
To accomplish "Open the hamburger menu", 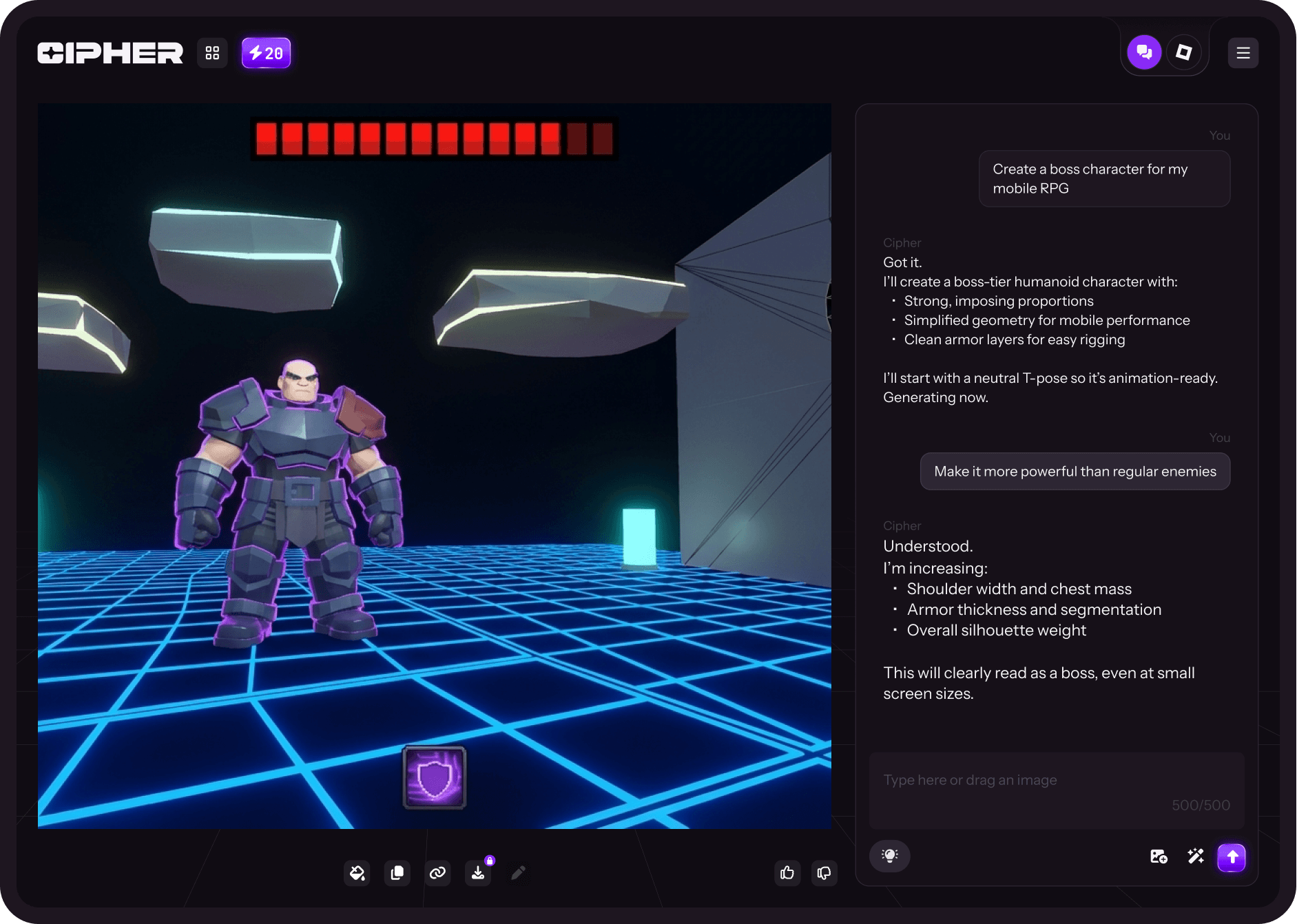I will (1243, 53).
